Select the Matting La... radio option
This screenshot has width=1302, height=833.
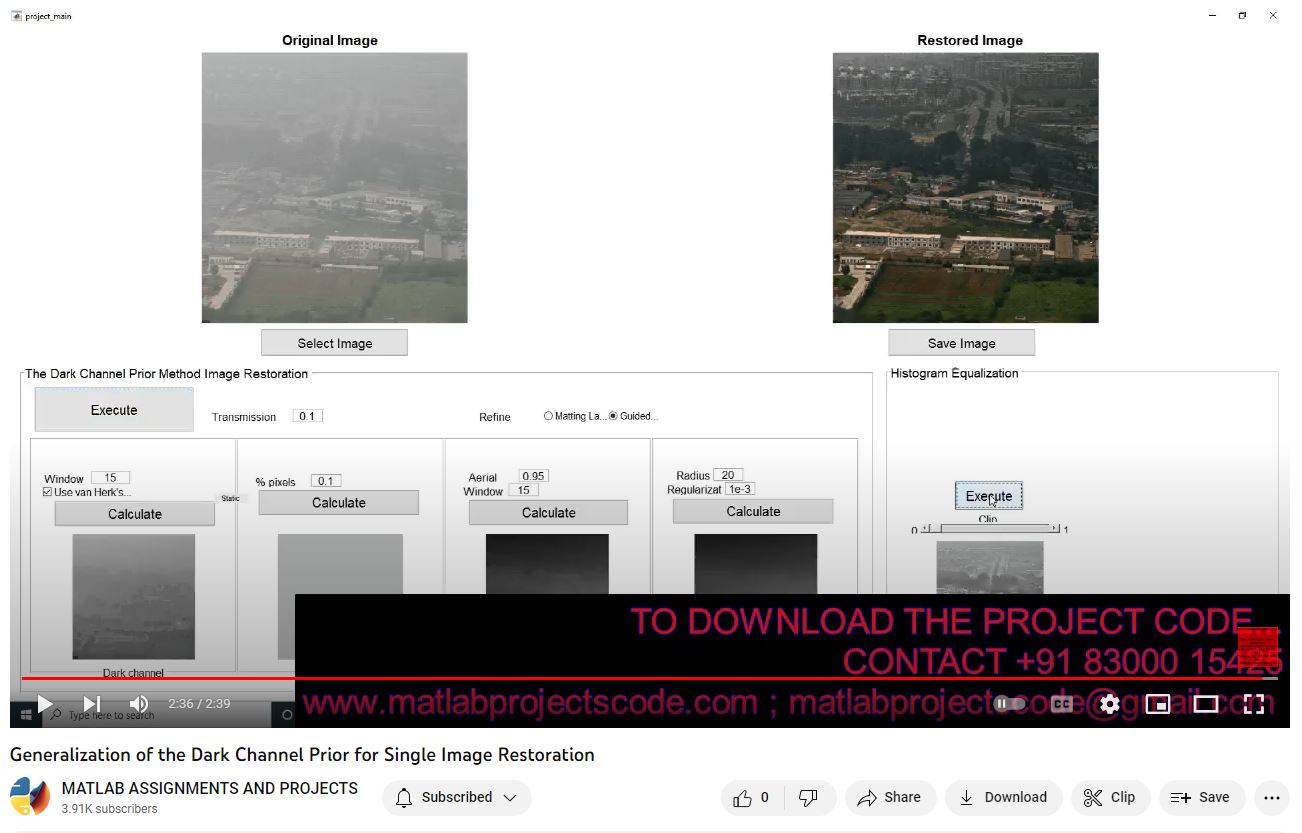pos(548,416)
